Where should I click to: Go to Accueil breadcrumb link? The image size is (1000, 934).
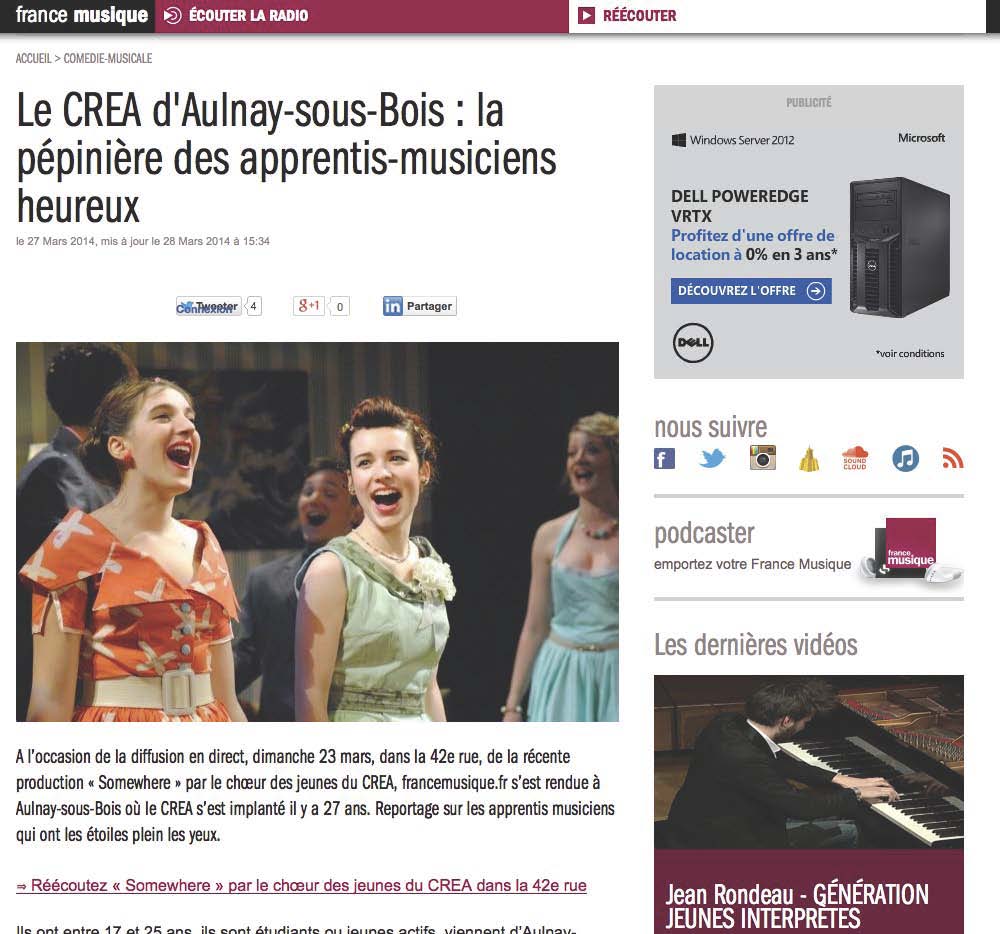33,59
